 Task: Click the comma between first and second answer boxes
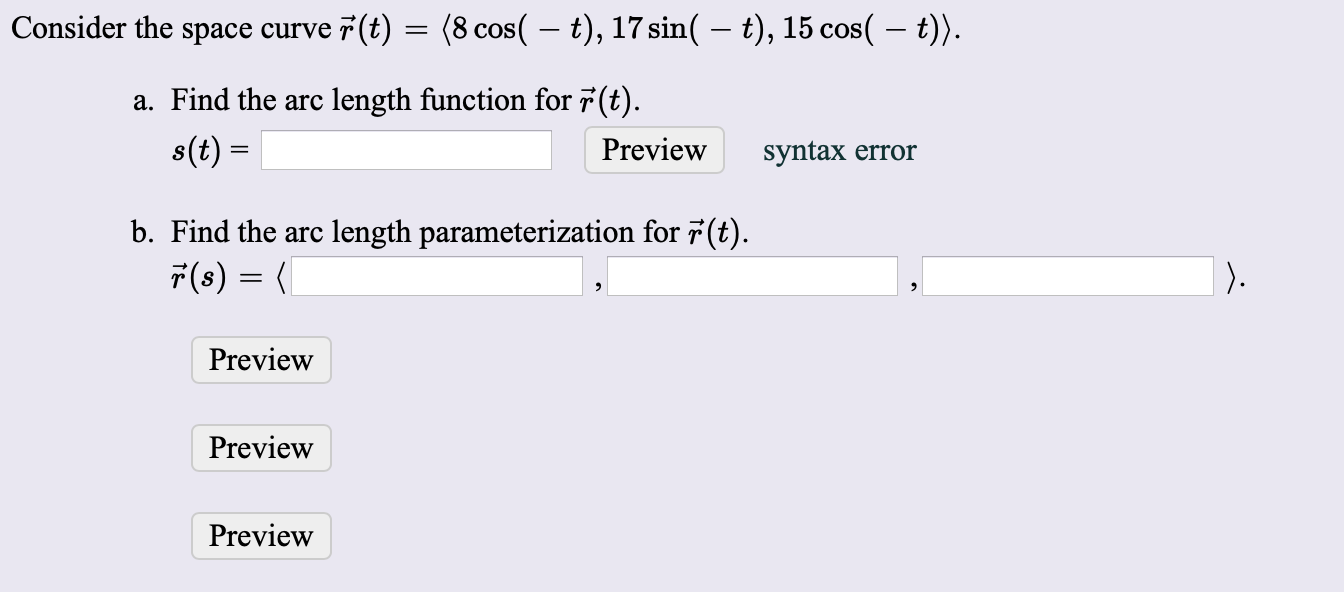597,285
